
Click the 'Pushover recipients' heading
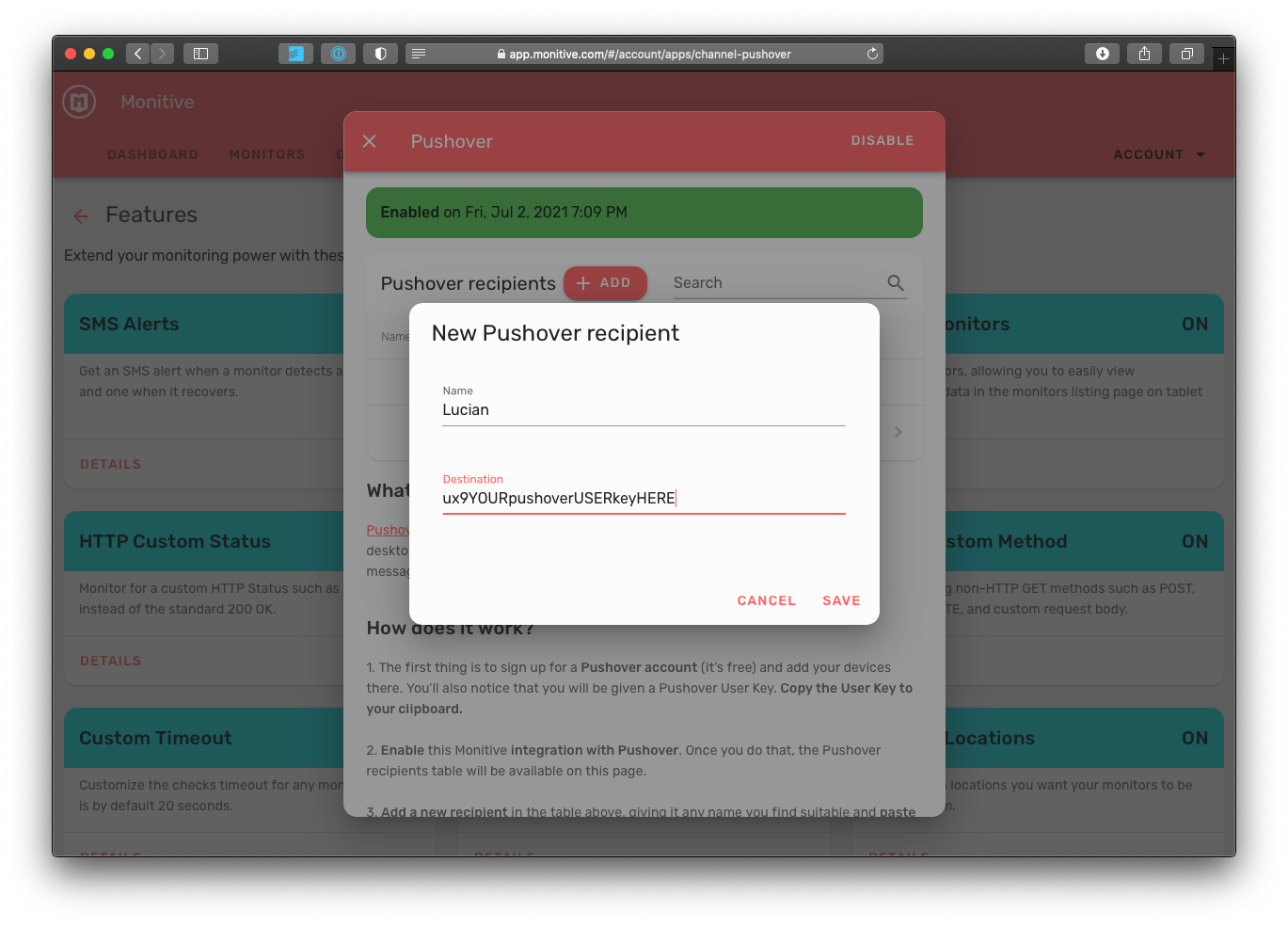[468, 283]
